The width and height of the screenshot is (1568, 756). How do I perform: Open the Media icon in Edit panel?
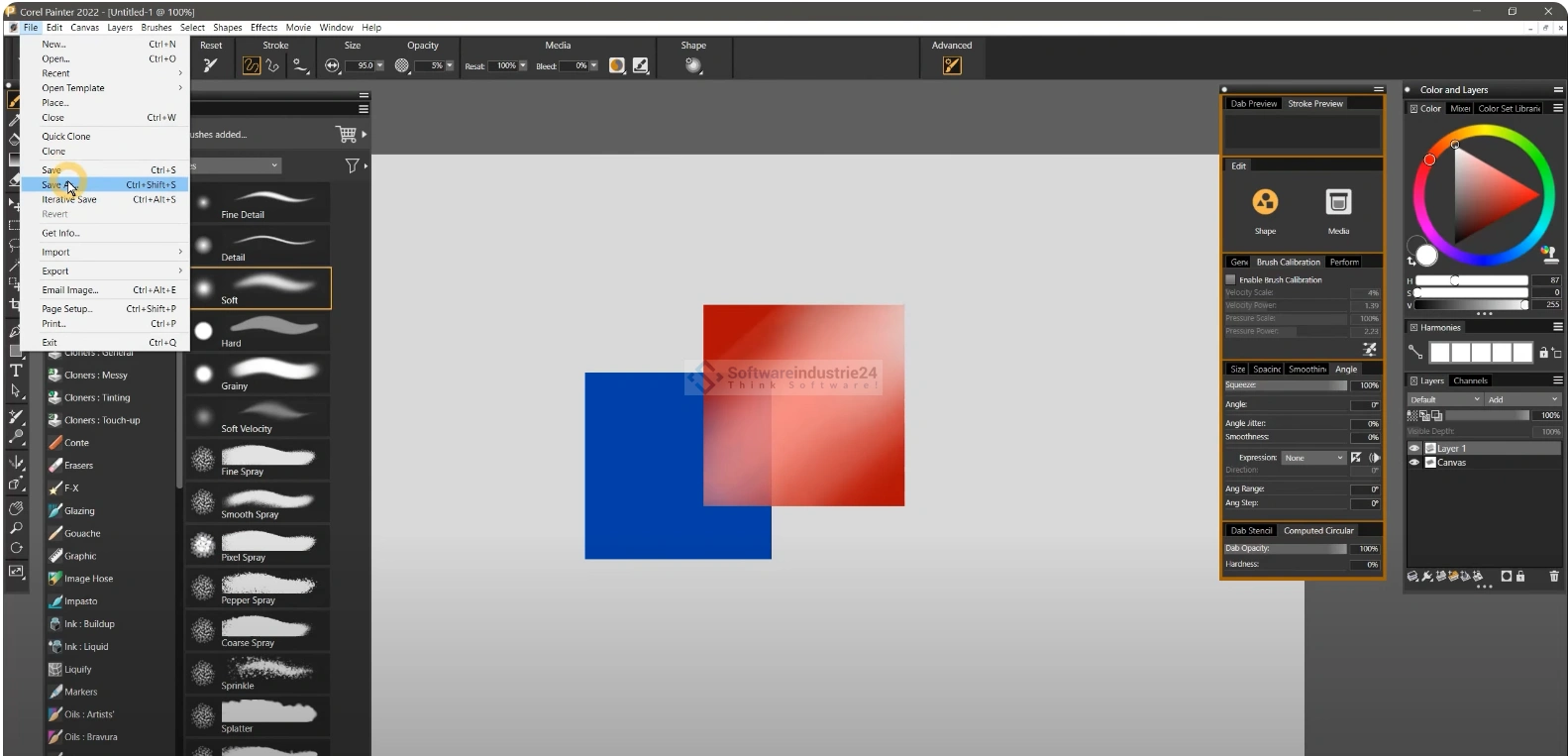click(x=1338, y=203)
